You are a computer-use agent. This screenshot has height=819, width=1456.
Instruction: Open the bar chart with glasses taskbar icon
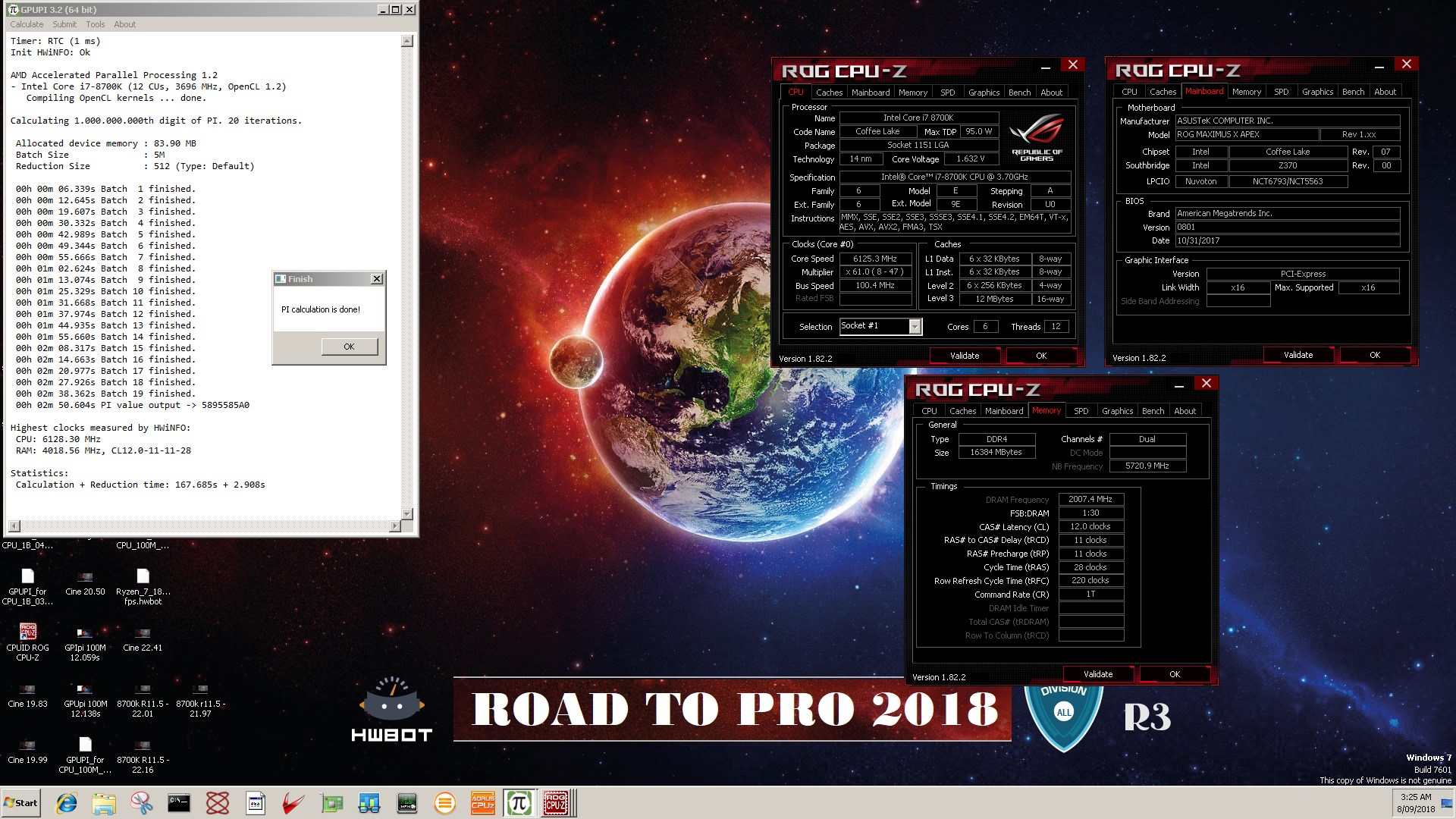(x=369, y=802)
